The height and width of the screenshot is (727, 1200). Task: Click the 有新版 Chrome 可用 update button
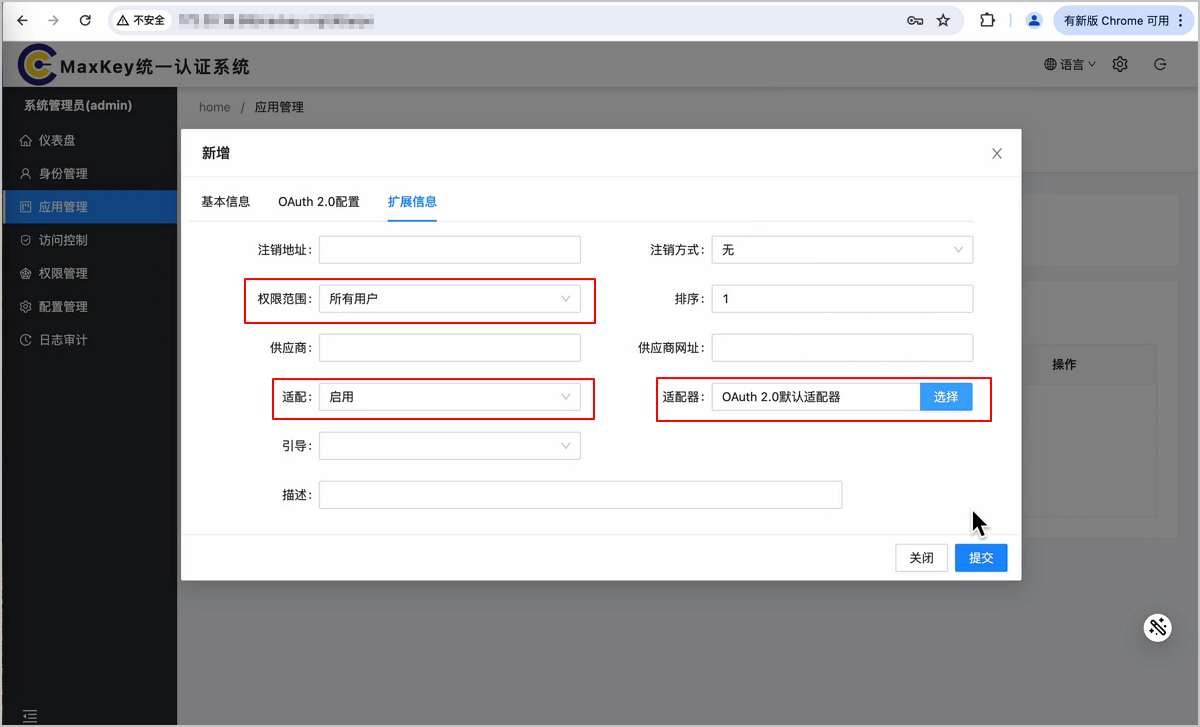coord(1124,20)
